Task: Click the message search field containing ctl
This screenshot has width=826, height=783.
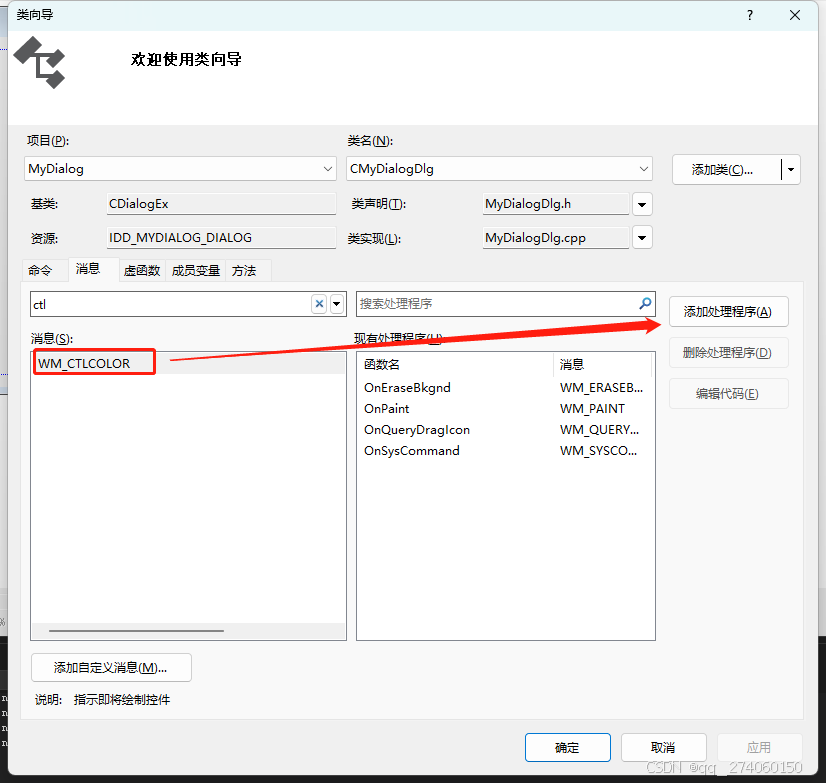Action: pyautogui.click(x=171, y=304)
